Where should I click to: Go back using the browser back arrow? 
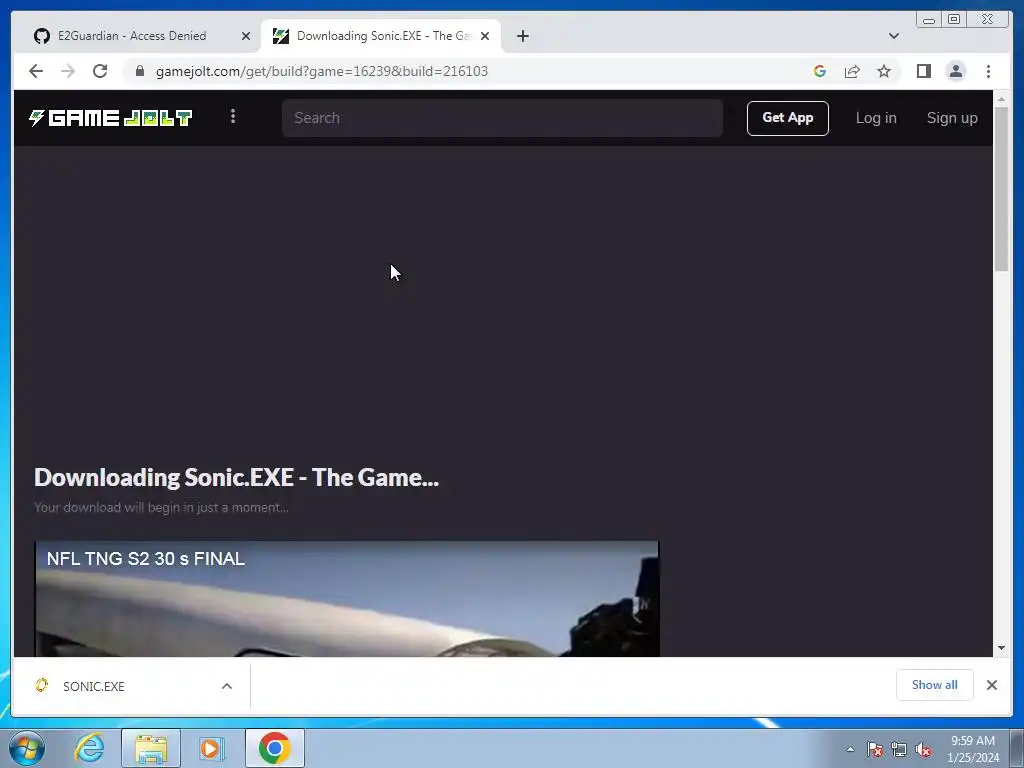pos(36,71)
